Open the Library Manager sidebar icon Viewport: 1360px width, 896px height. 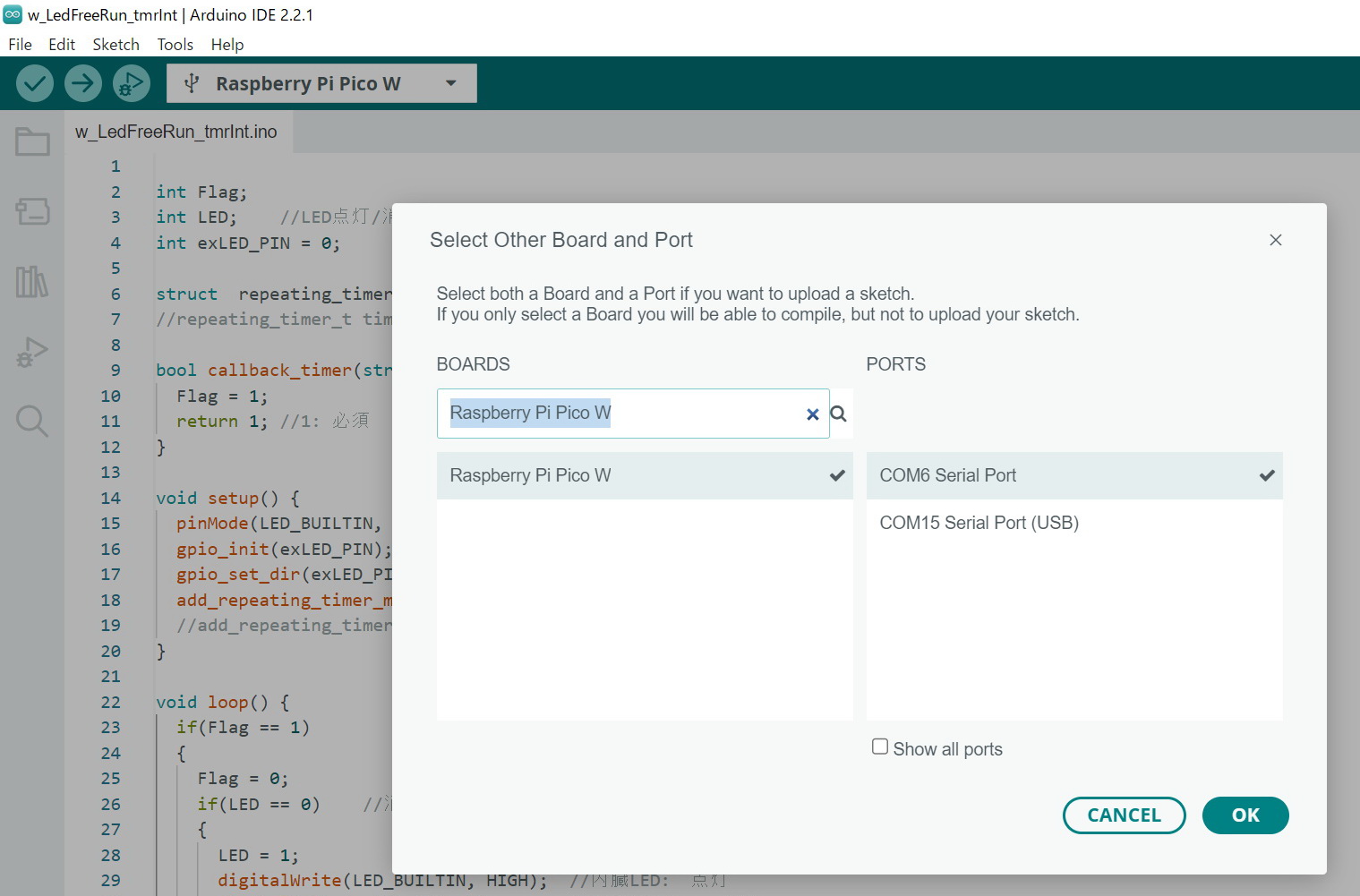click(32, 281)
